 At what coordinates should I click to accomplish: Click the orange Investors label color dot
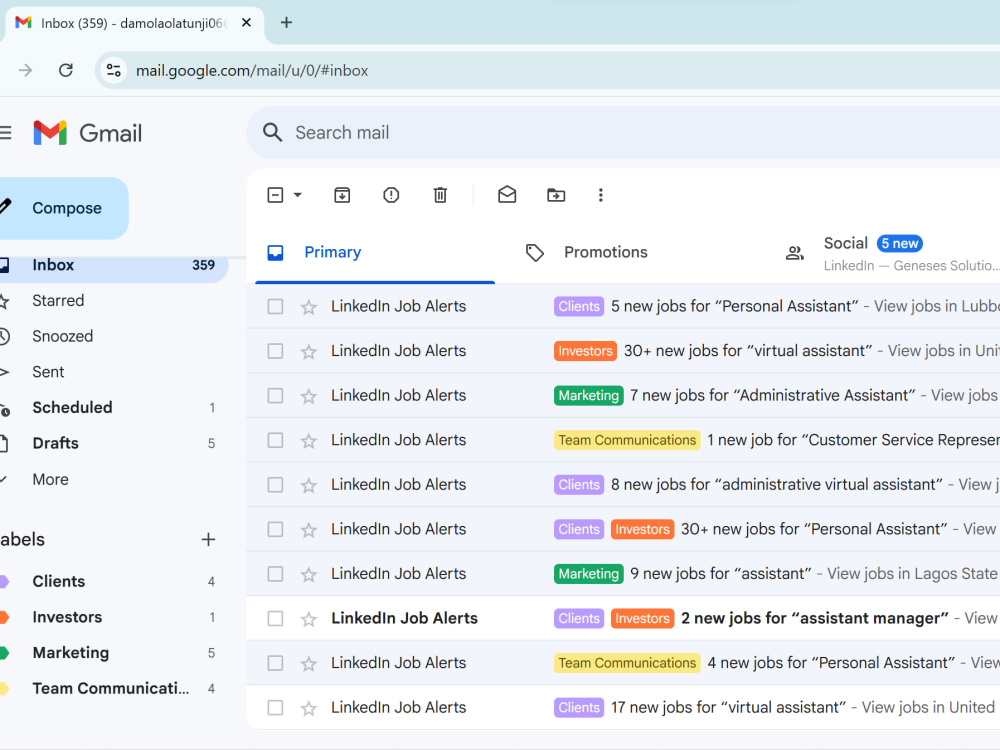[x=3, y=617]
